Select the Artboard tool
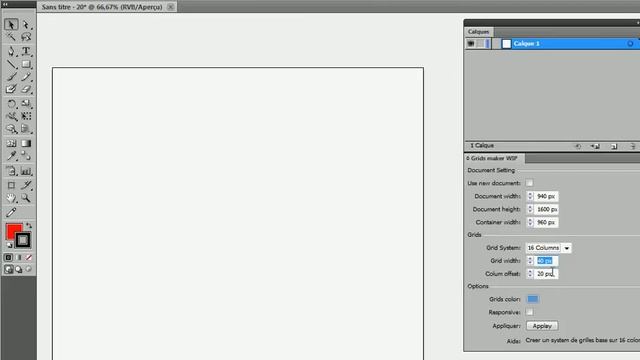 pos(11,185)
